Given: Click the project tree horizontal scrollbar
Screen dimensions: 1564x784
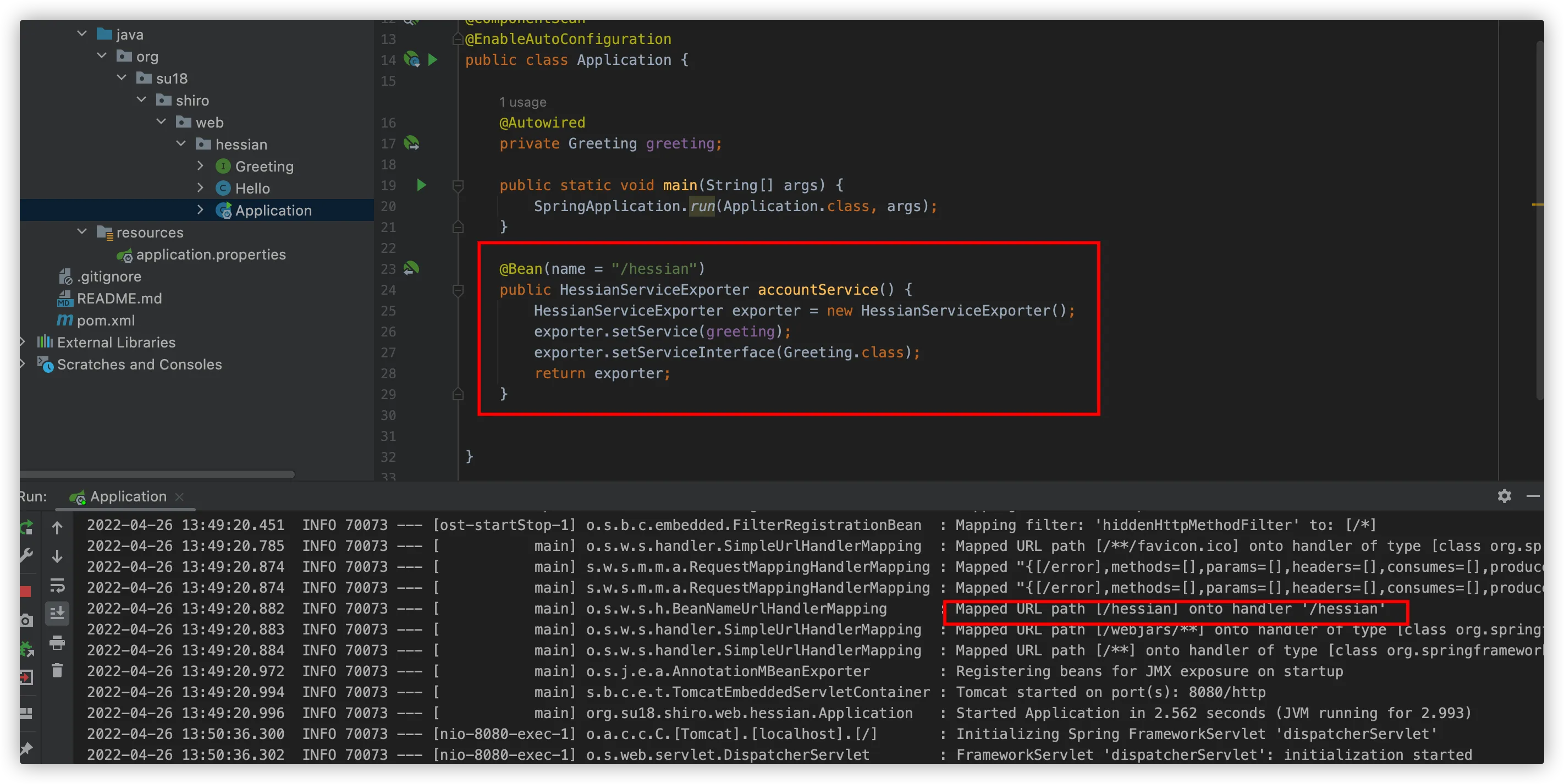Looking at the screenshot, I should 157,474.
